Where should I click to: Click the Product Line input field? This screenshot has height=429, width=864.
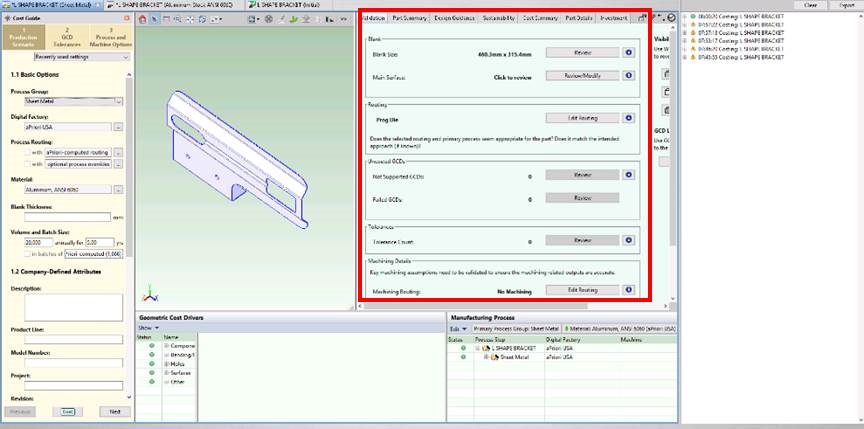pos(73,339)
